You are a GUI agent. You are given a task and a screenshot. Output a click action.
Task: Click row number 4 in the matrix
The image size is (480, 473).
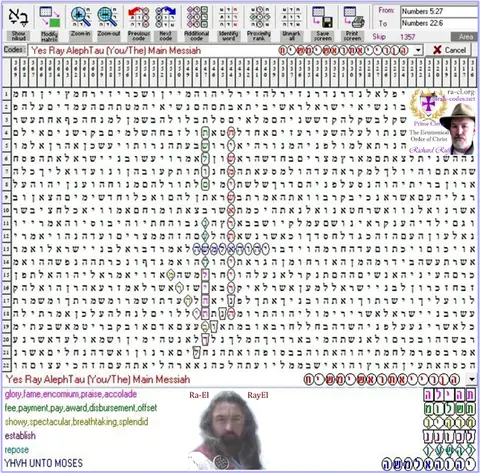[x=6, y=133]
